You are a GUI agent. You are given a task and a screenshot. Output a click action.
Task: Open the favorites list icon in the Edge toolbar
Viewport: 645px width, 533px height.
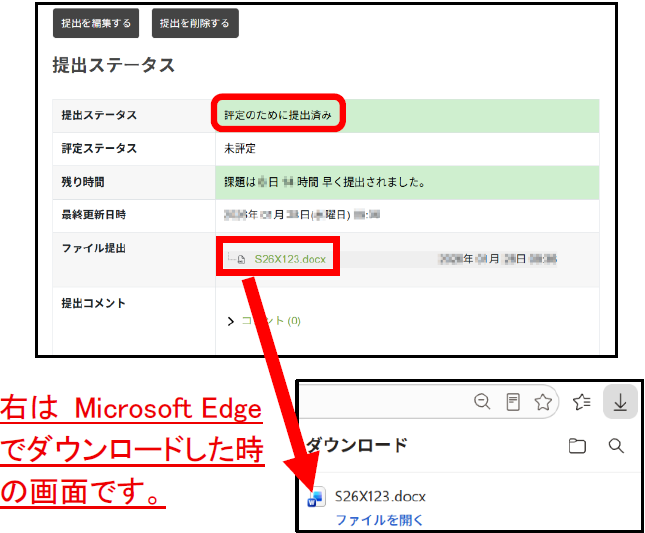click(x=582, y=402)
